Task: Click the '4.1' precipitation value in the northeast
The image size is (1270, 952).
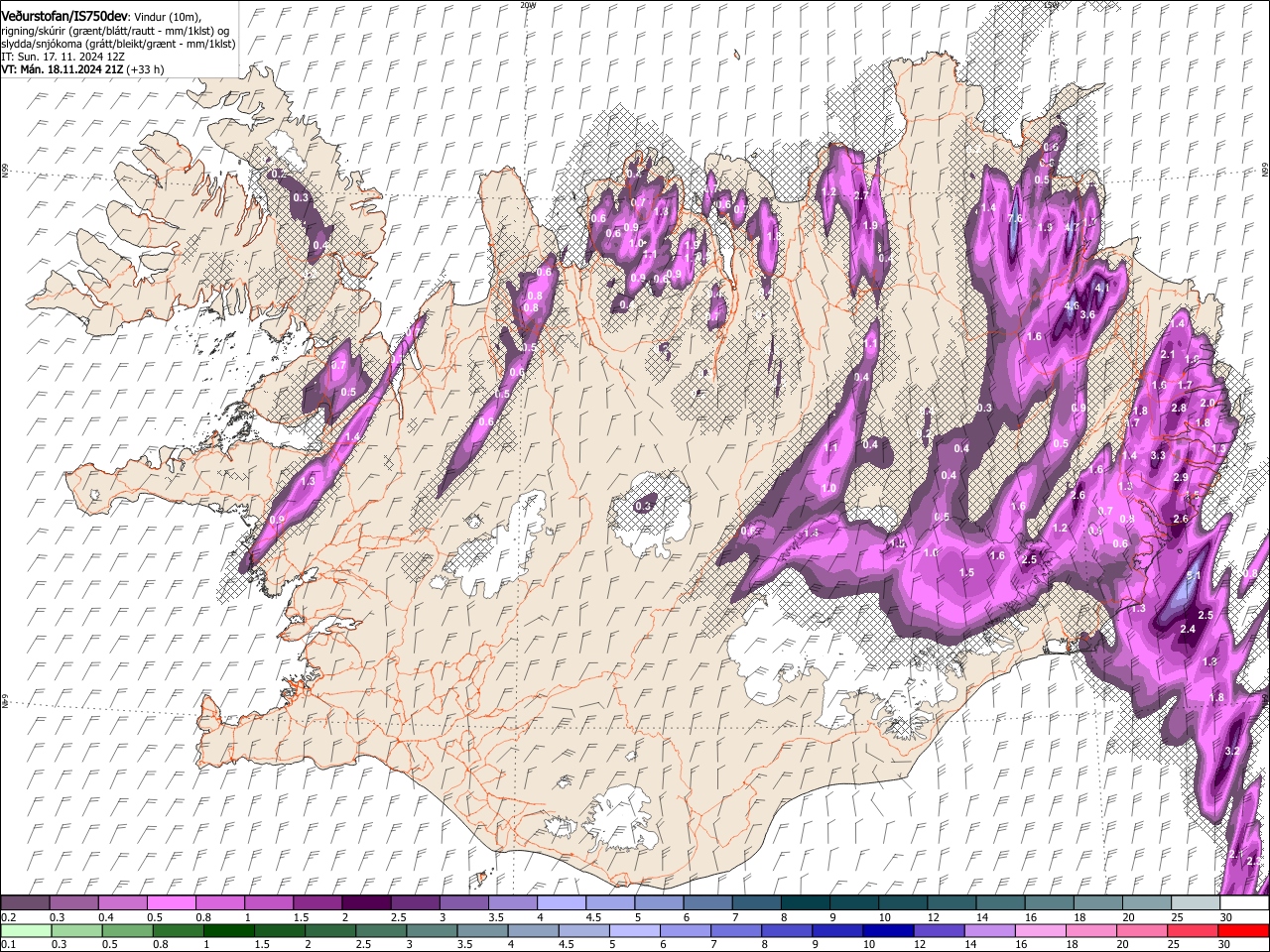Action: tap(1100, 288)
